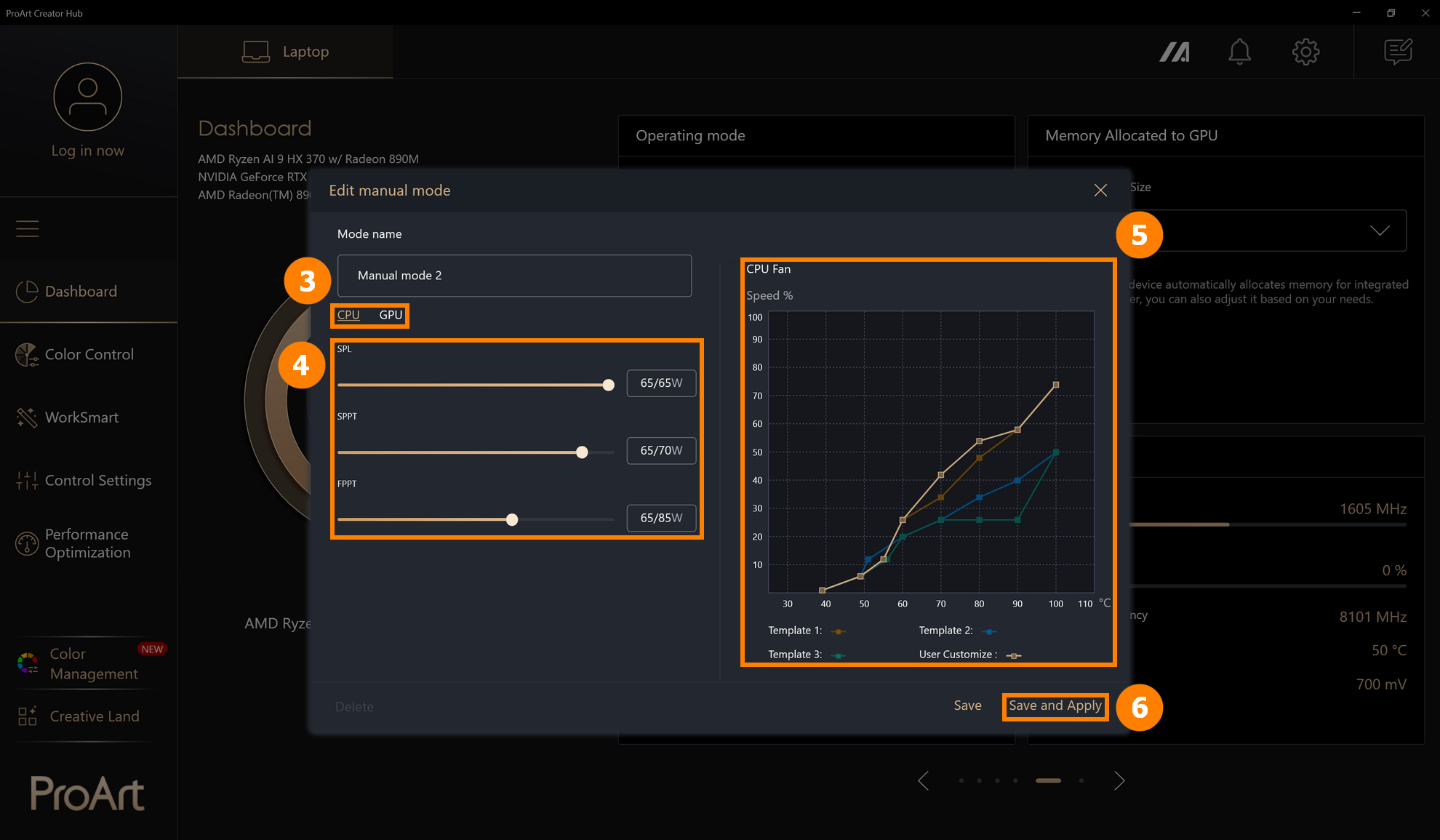
Task: Click the SPL slider handle
Action: coord(609,385)
